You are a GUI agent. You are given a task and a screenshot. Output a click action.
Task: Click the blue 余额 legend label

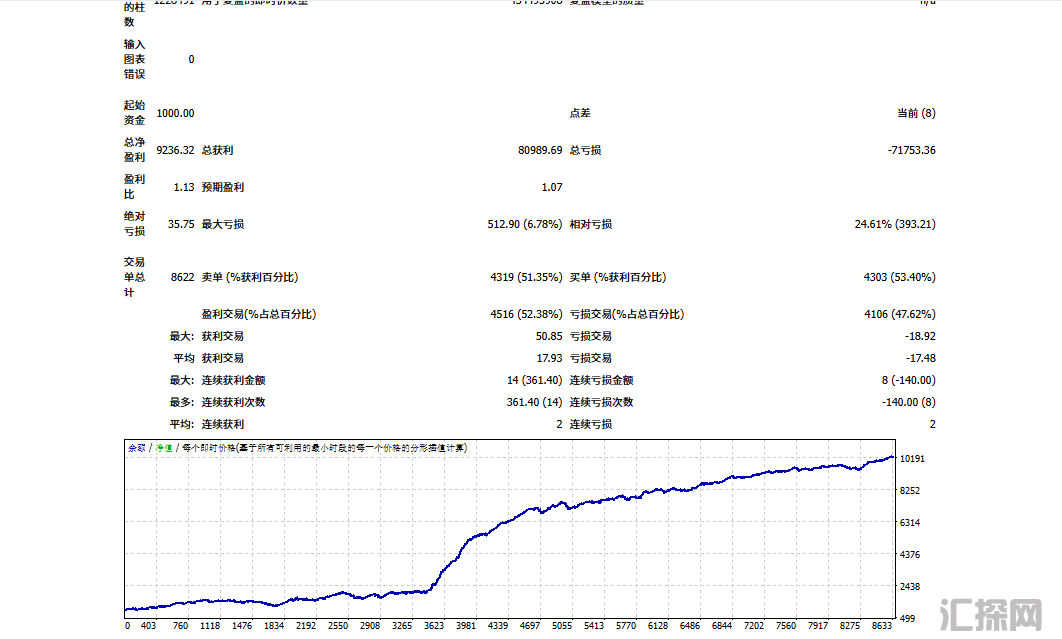point(136,448)
